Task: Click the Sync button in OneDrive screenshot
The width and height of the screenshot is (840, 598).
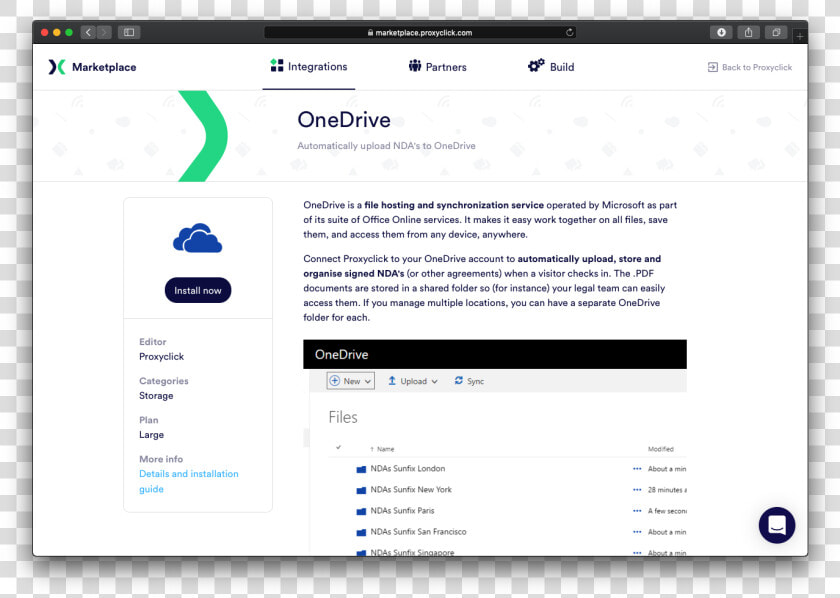Action: [x=469, y=381]
